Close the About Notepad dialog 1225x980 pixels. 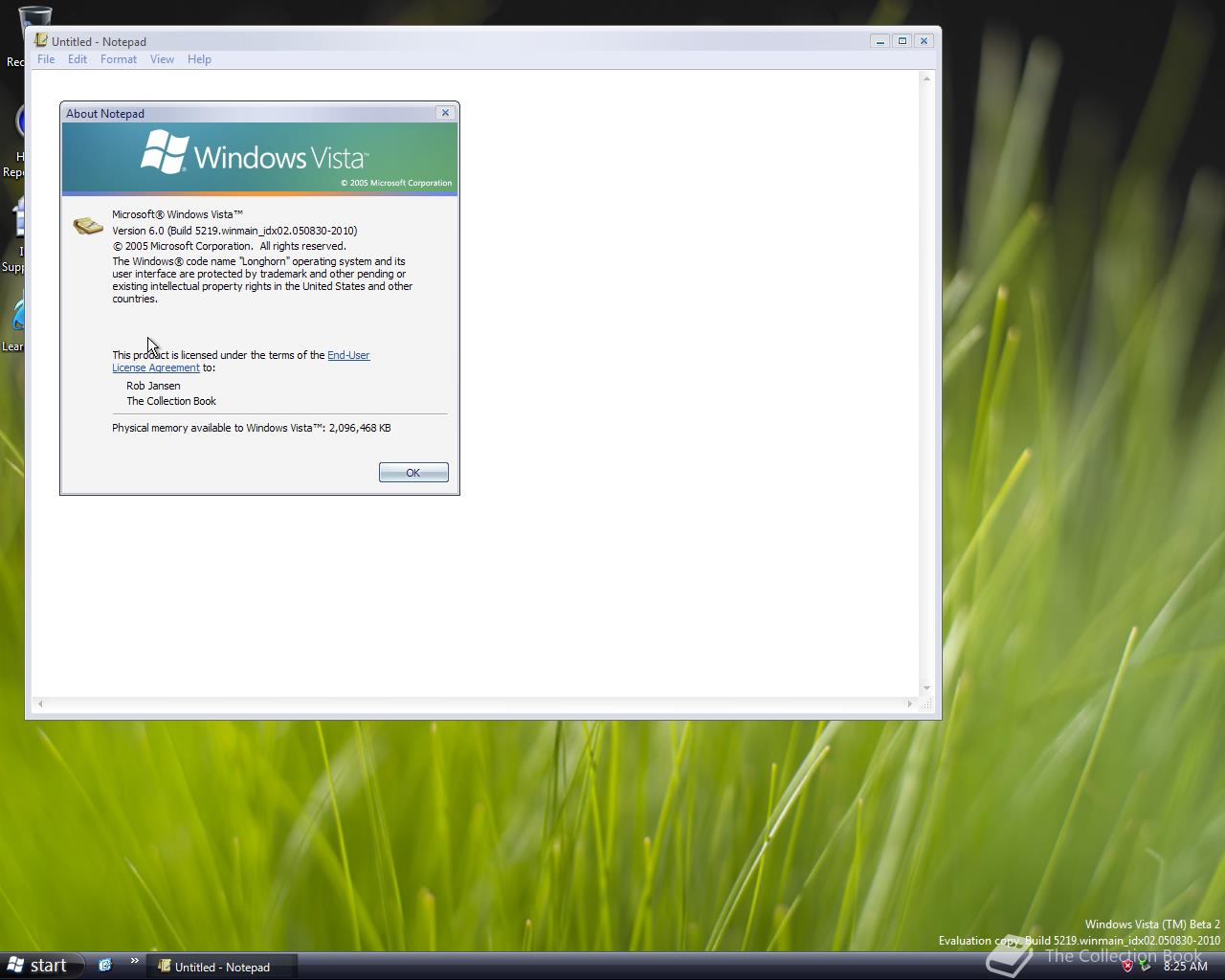coord(445,113)
